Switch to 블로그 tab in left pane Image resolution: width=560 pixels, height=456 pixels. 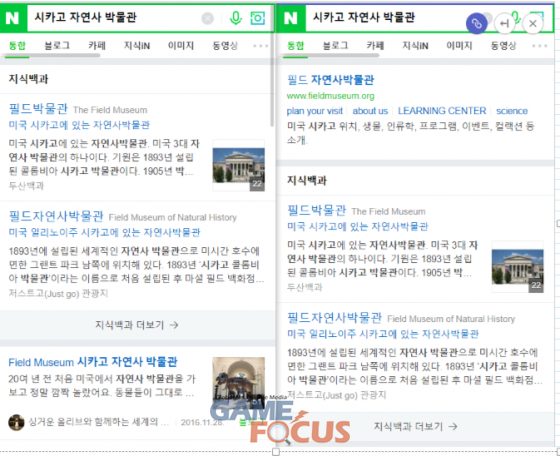pos(57,46)
